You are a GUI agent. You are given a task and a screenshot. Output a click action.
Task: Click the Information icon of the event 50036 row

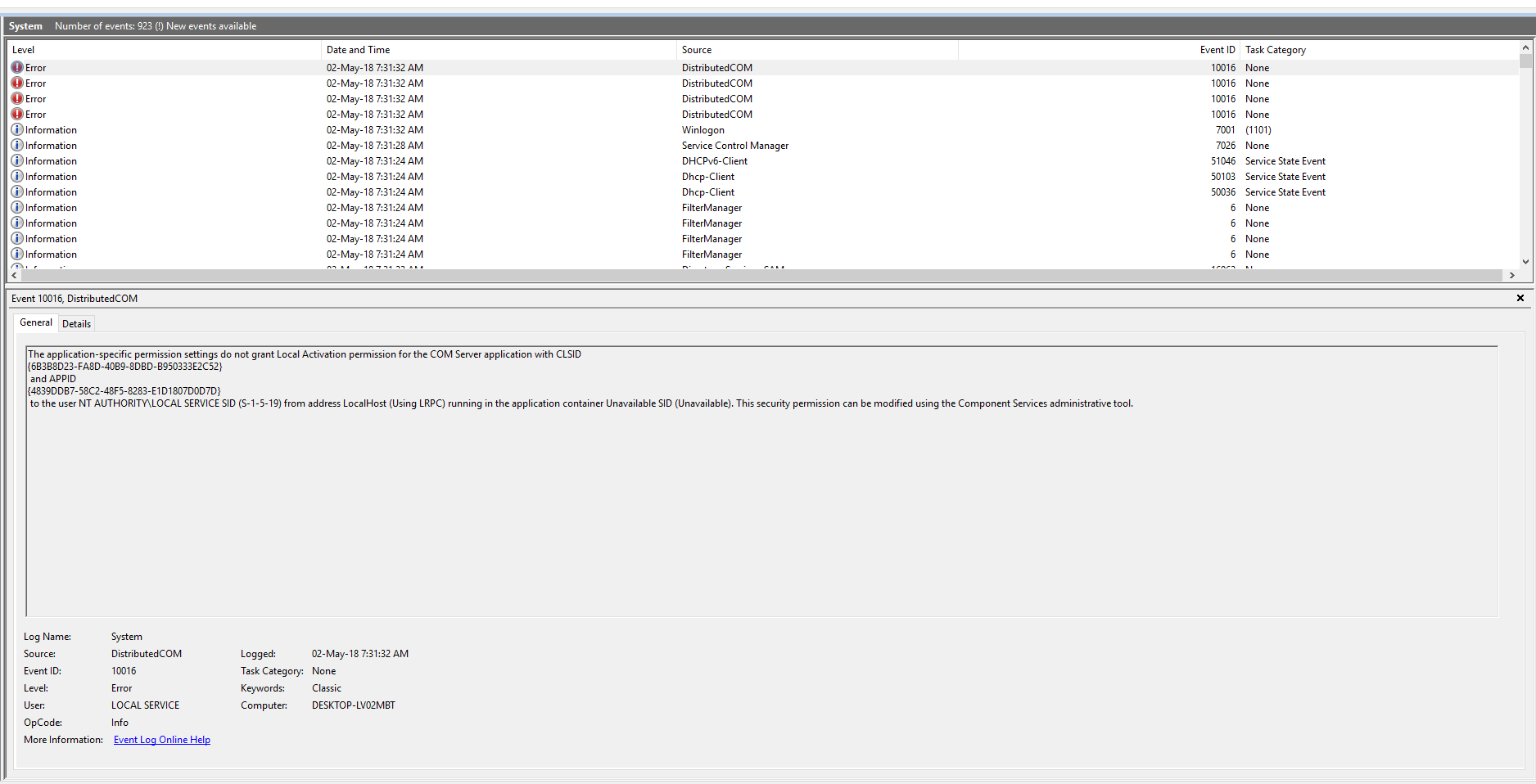coord(17,191)
